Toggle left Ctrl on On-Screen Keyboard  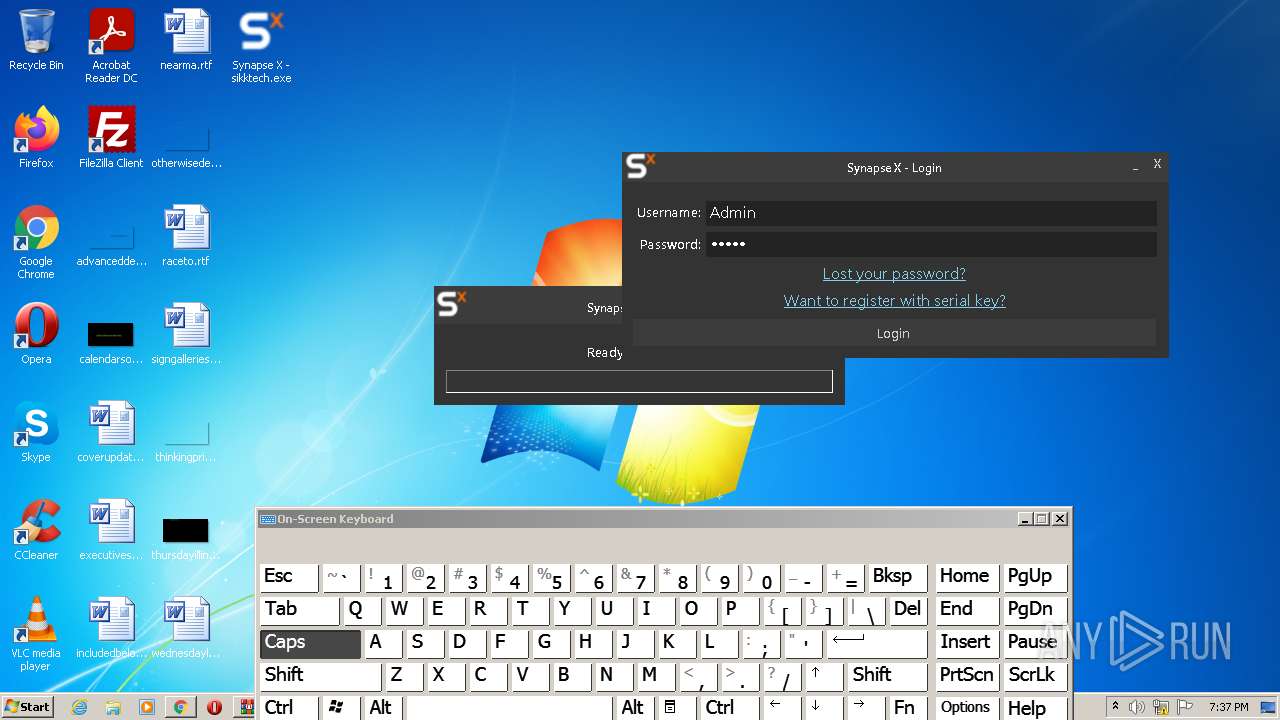289,708
